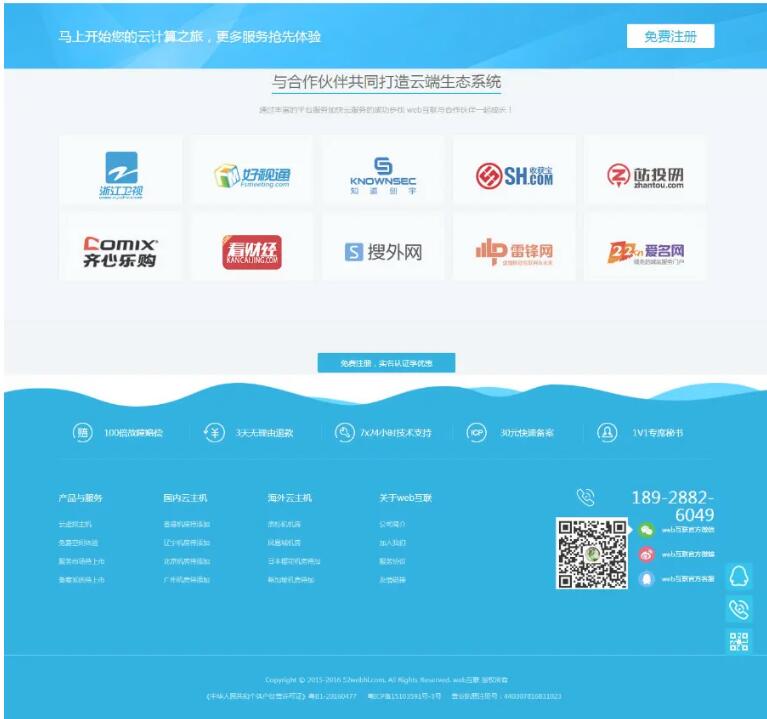Click the 赔 compensation icon

point(83,432)
